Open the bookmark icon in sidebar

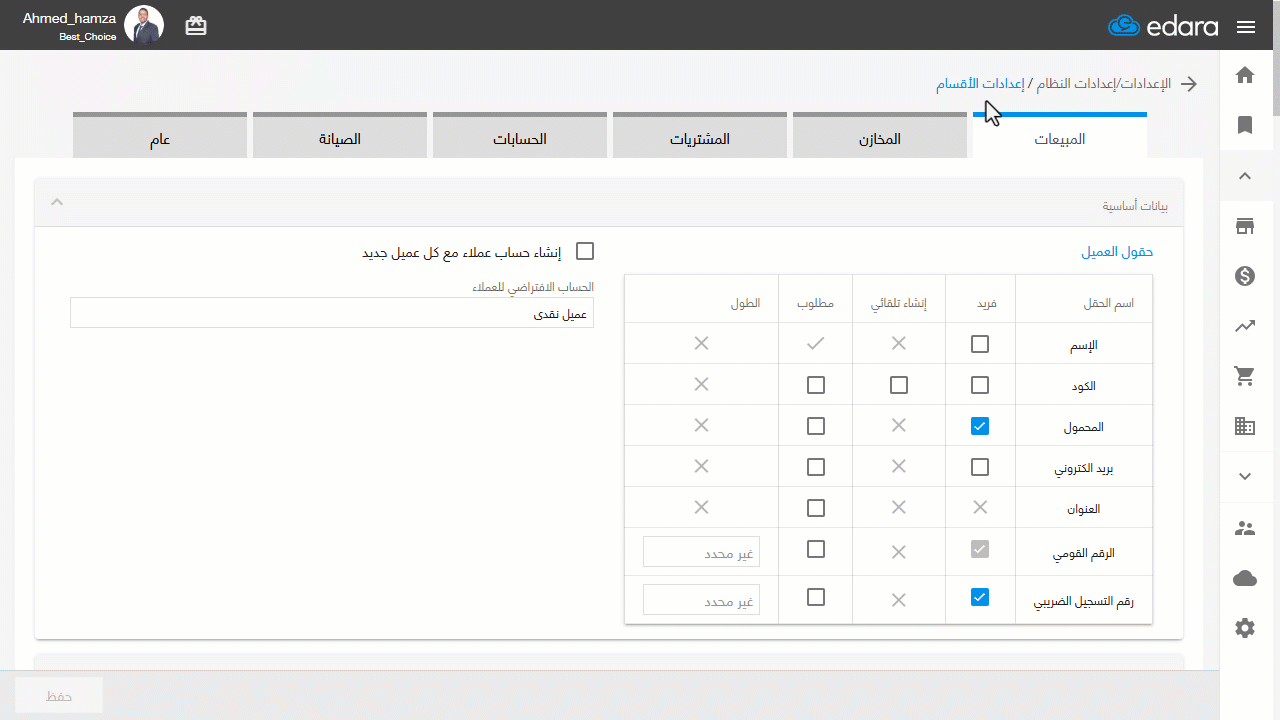[x=1245, y=125]
